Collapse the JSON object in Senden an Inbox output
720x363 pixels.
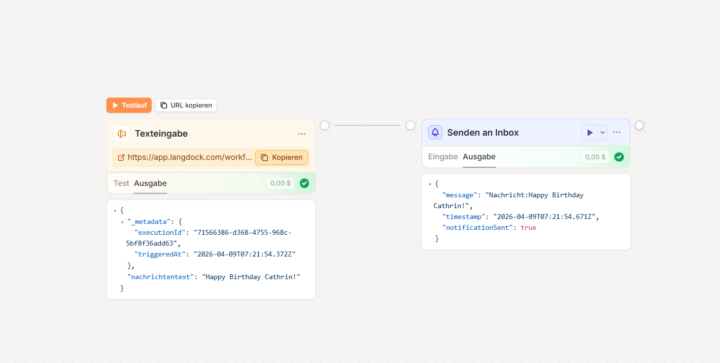[430, 184]
